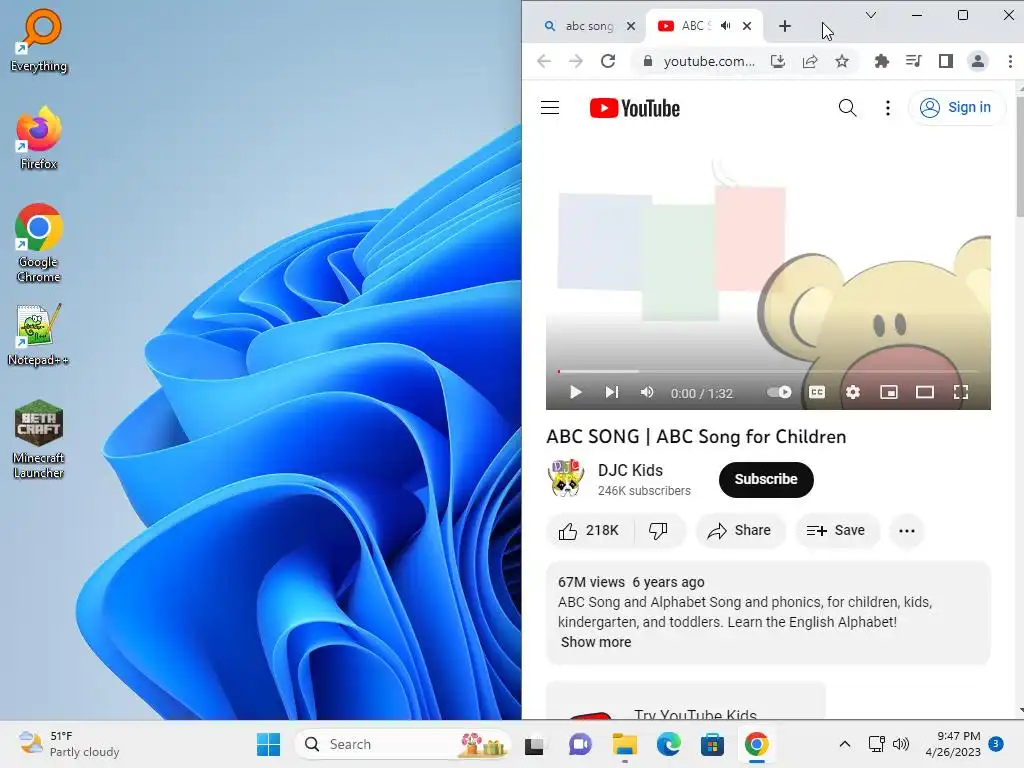The width and height of the screenshot is (1024, 768).
Task: Open Chrome profile avatar
Action: pos(978,61)
